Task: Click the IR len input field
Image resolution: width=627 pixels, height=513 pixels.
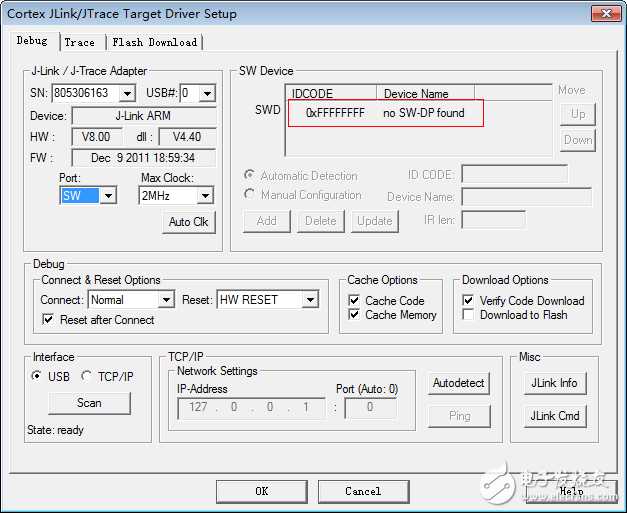Action: tap(493, 220)
